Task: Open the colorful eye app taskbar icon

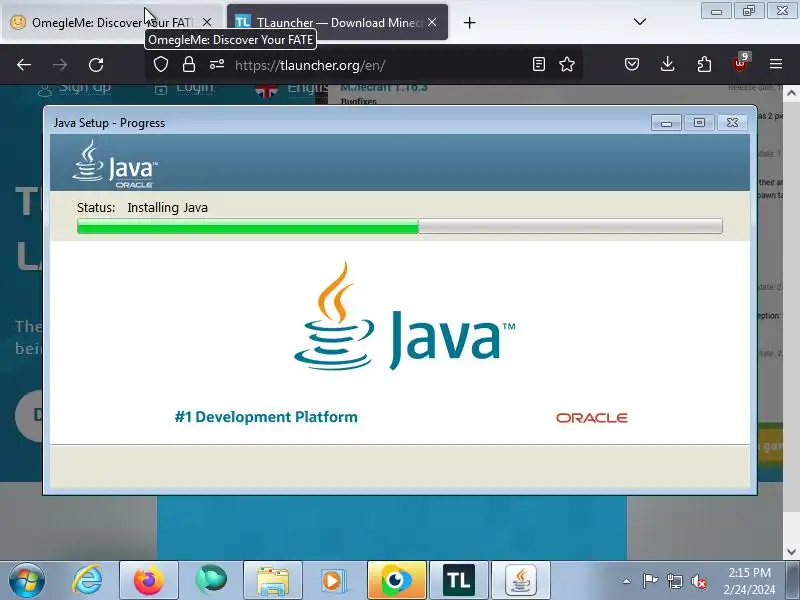Action: click(x=396, y=580)
